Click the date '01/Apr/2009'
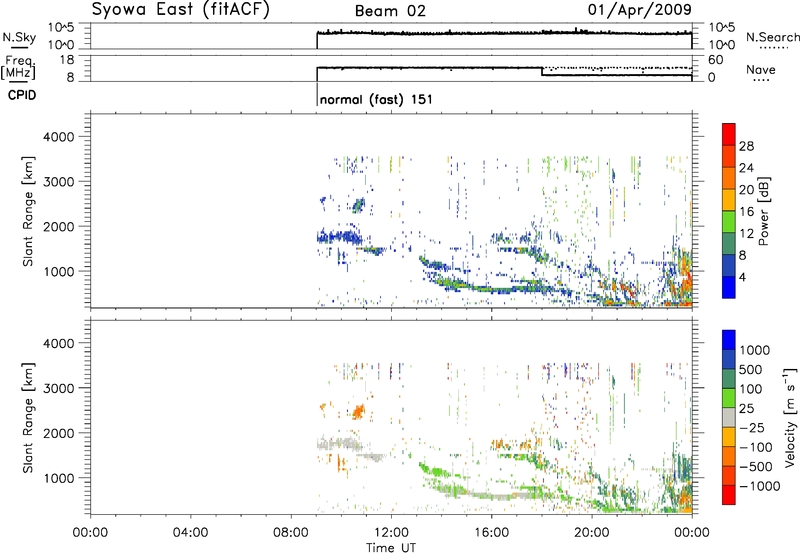This screenshot has height=554, width=800. [640, 9]
